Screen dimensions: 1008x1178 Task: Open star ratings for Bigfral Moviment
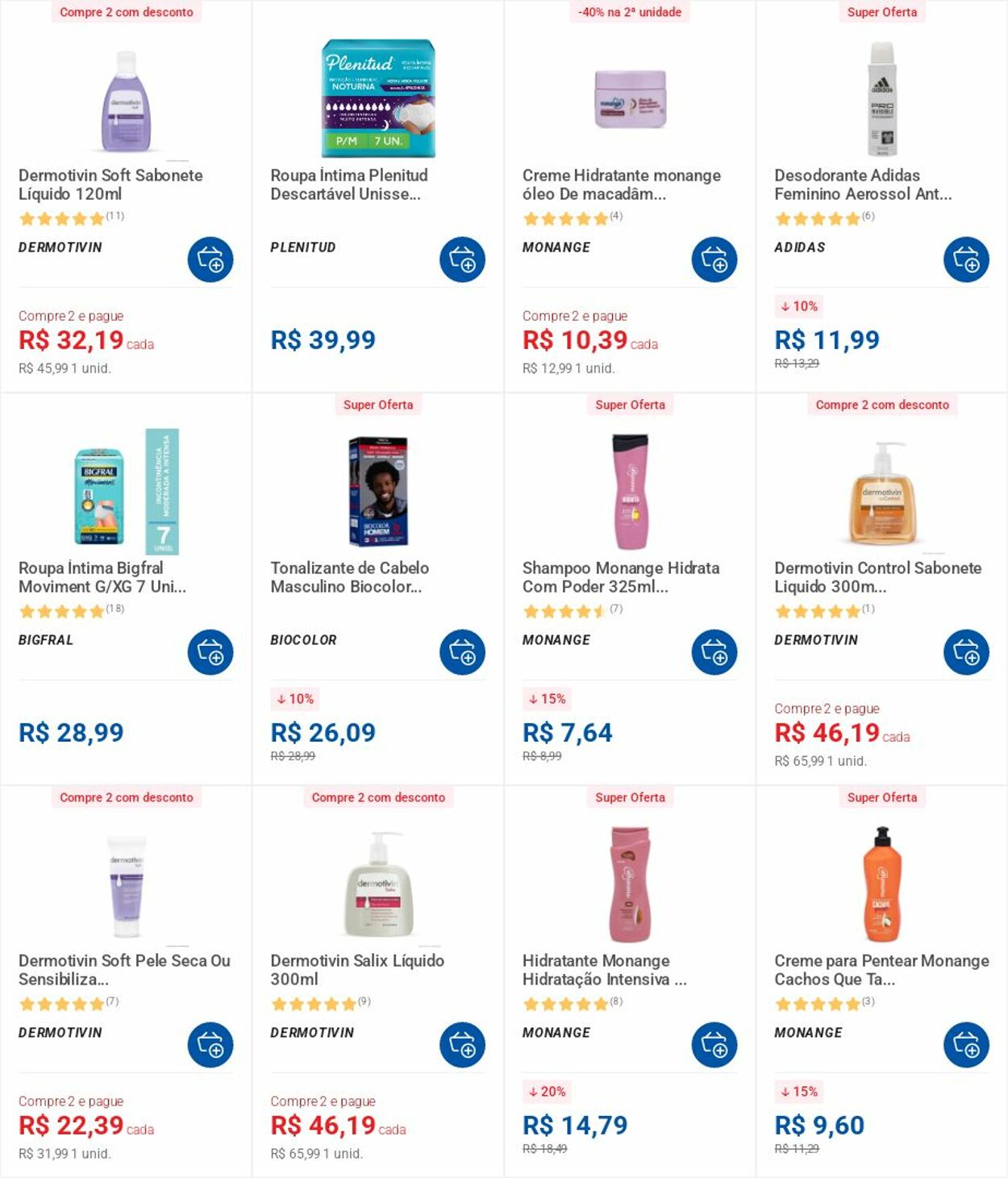(62, 611)
